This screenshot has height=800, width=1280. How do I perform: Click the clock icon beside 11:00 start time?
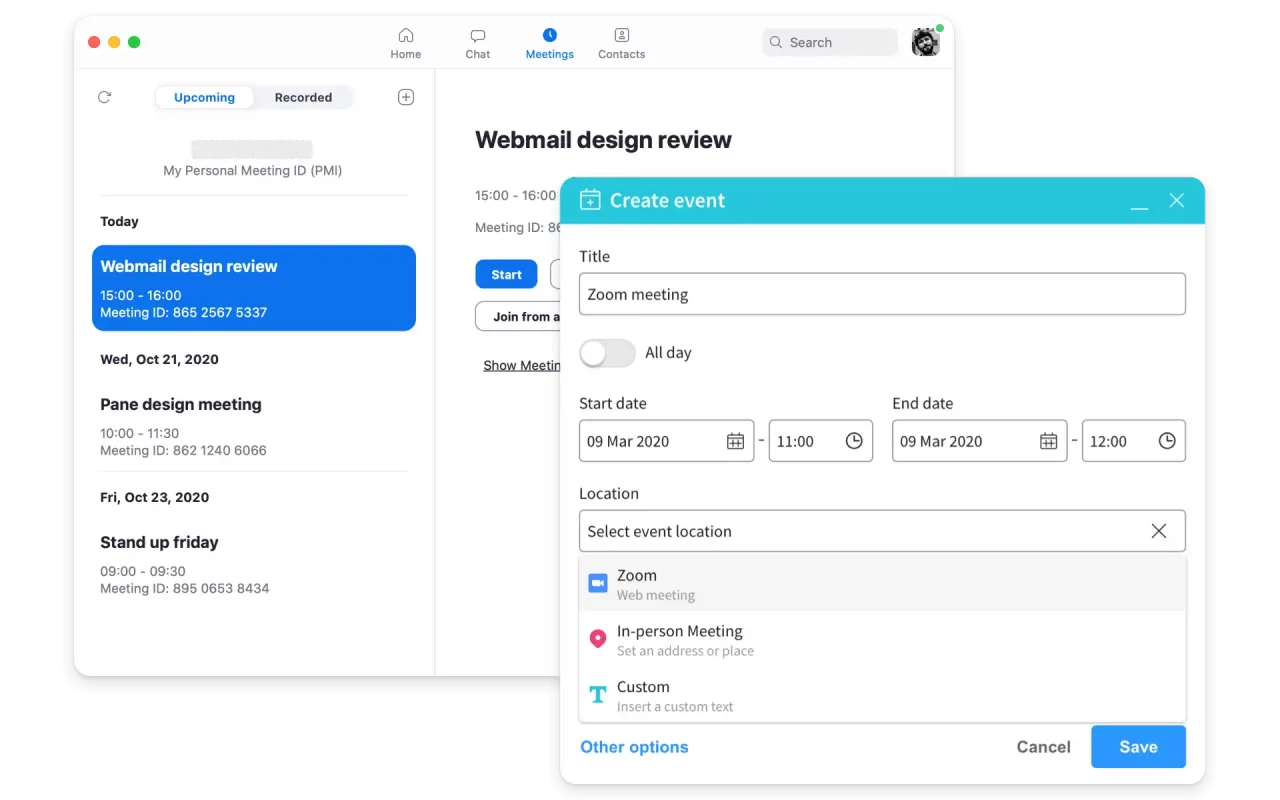click(x=854, y=441)
